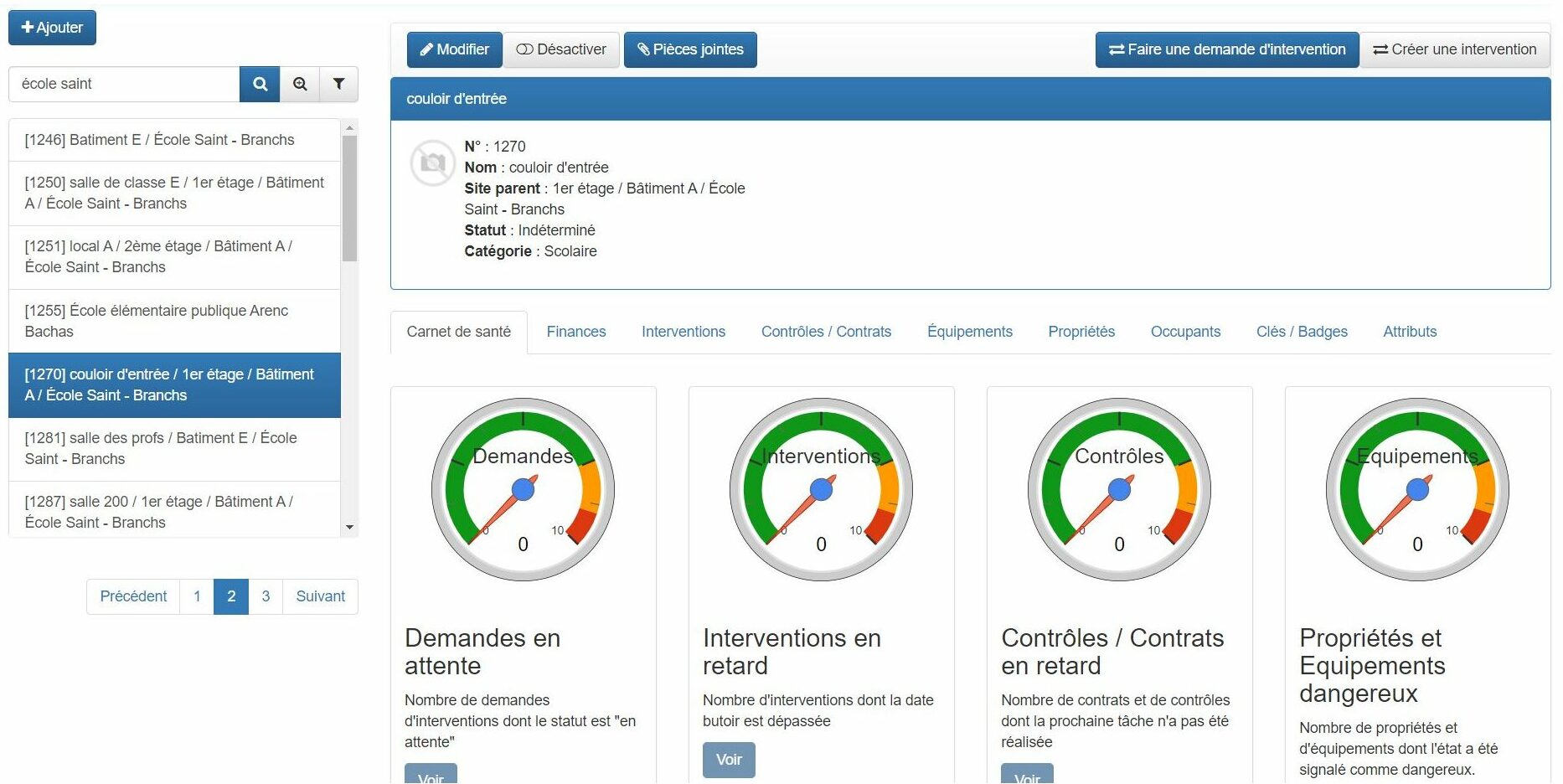Select [1255] École élémentaire publique Arenc Bachas
Screen dimensions: 1563x784
tap(174, 322)
